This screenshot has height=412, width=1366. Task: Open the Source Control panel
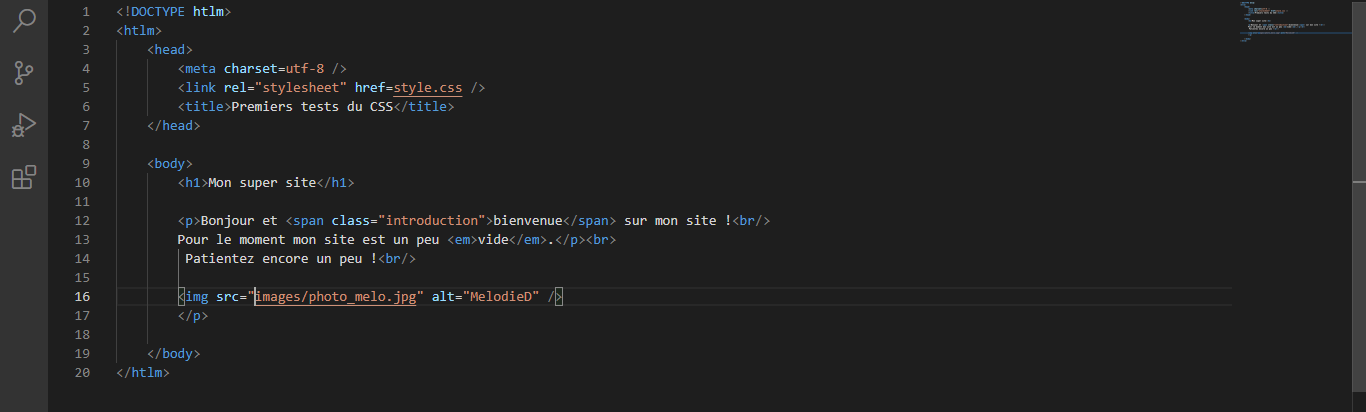pyautogui.click(x=24, y=73)
